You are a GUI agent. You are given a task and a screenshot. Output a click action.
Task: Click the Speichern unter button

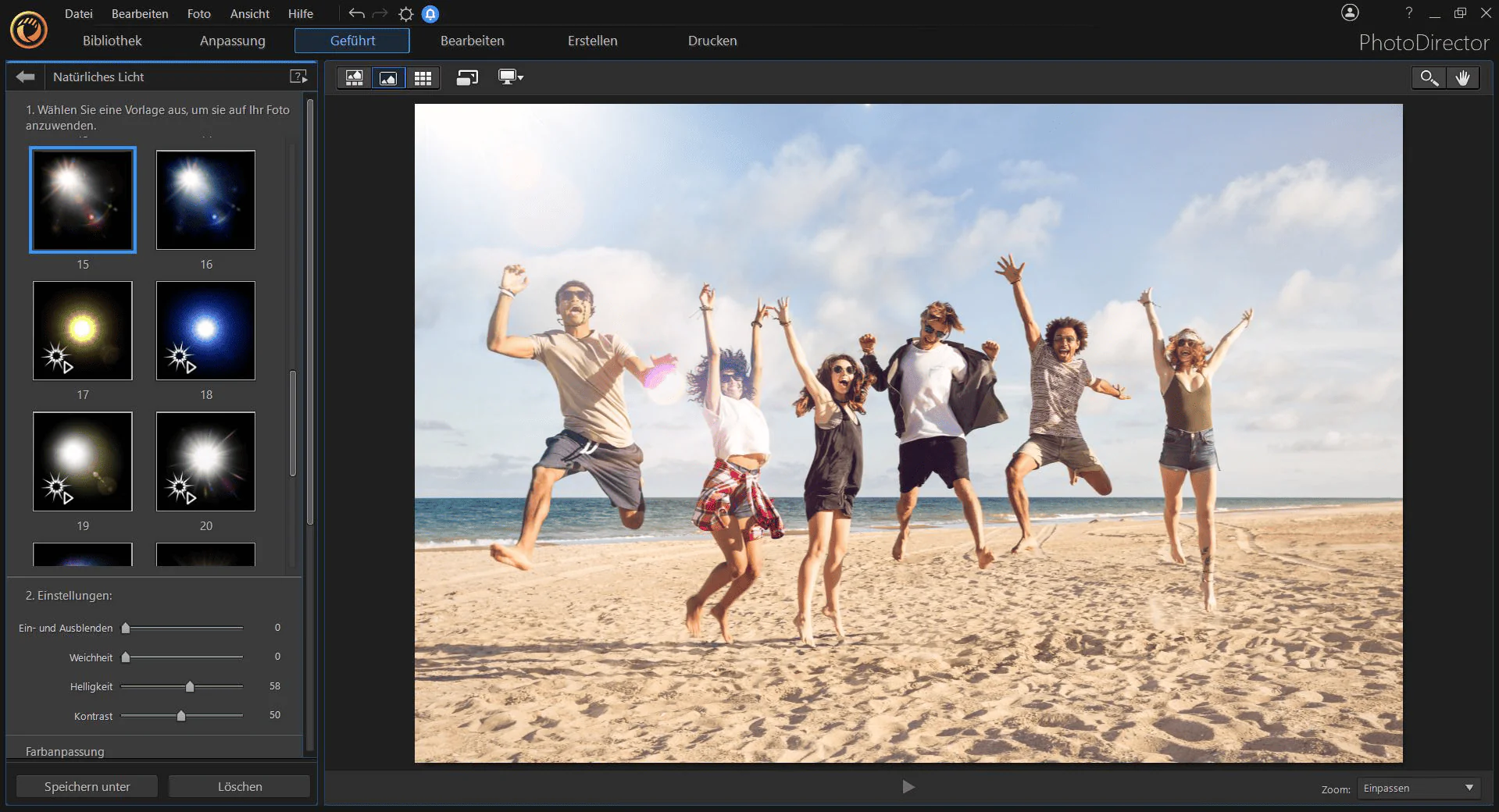pos(87,786)
